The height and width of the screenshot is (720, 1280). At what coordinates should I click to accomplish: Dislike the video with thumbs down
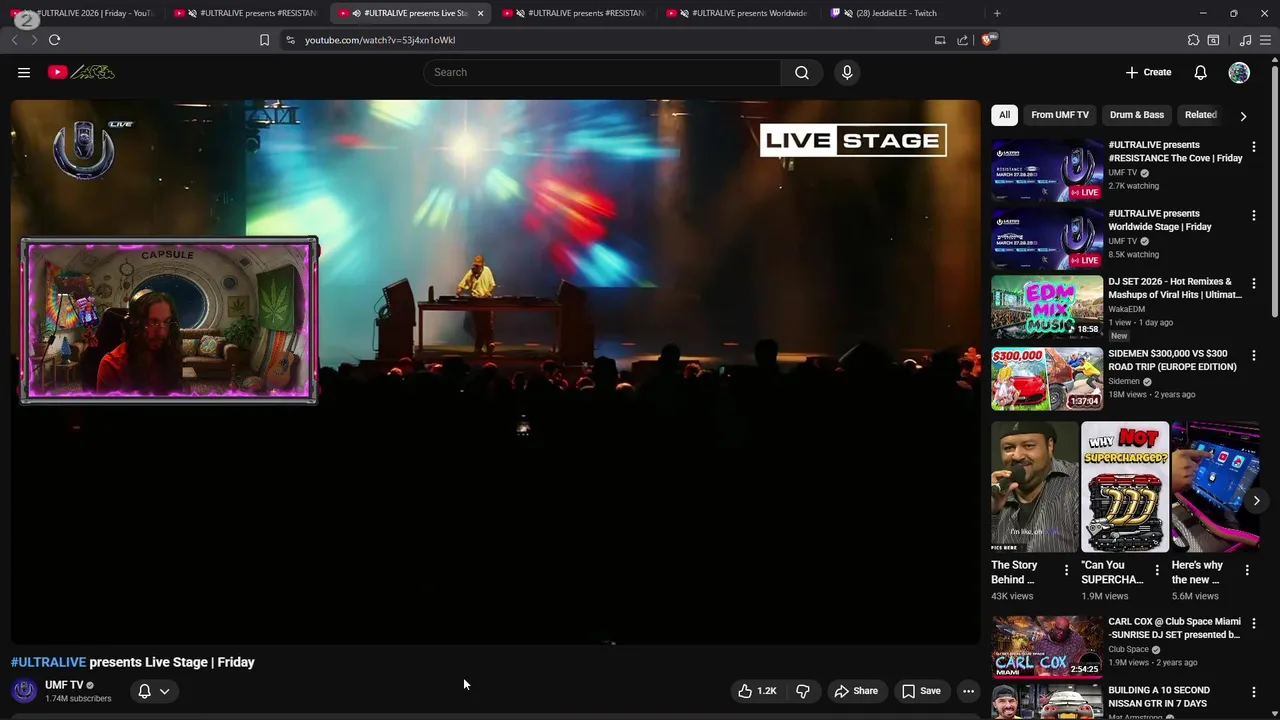click(x=802, y=691)
